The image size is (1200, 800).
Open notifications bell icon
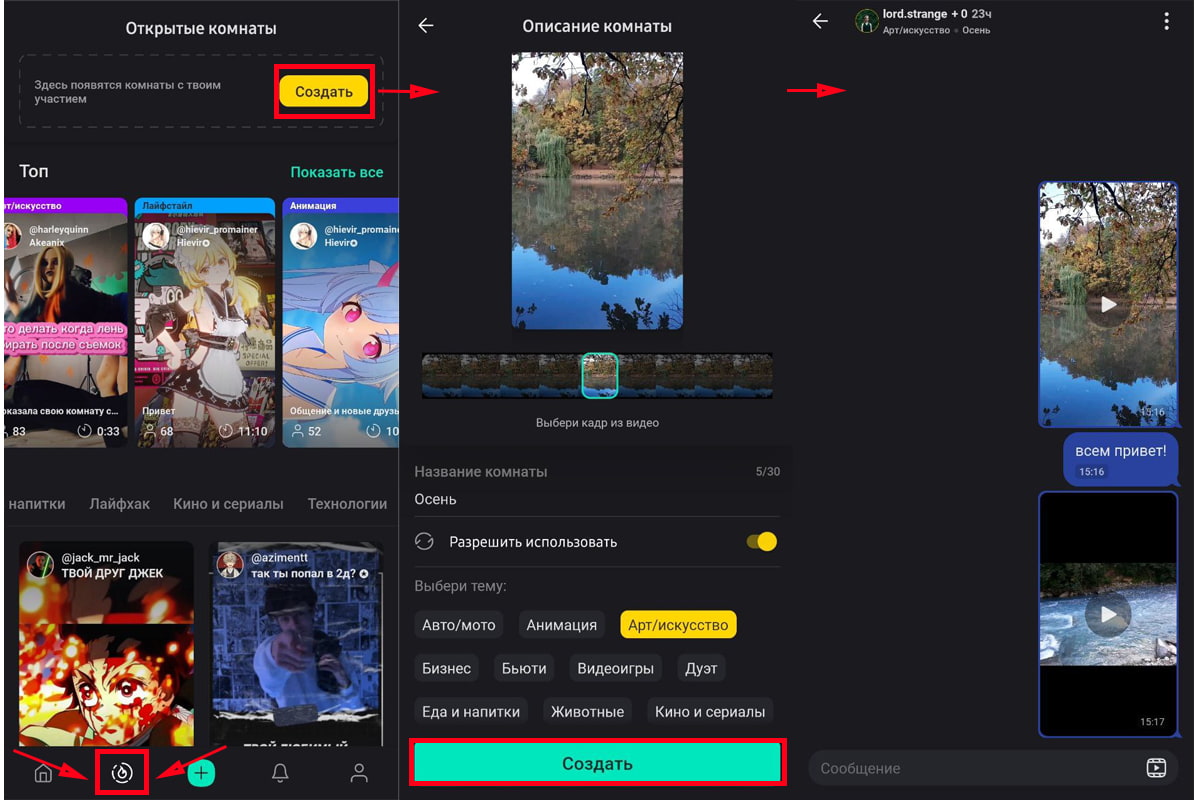click(281, 773)
